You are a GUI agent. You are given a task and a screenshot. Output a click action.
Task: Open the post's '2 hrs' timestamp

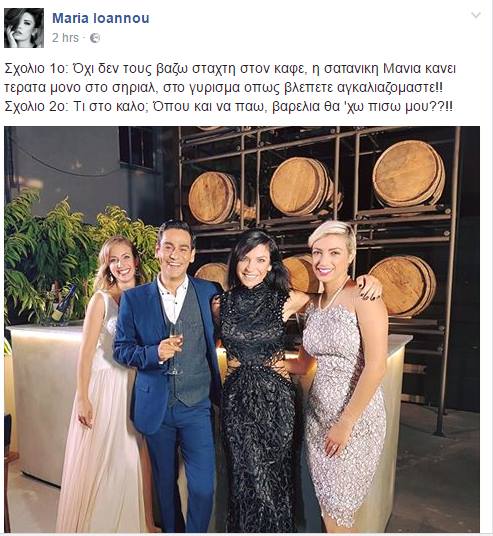point(65,38)
